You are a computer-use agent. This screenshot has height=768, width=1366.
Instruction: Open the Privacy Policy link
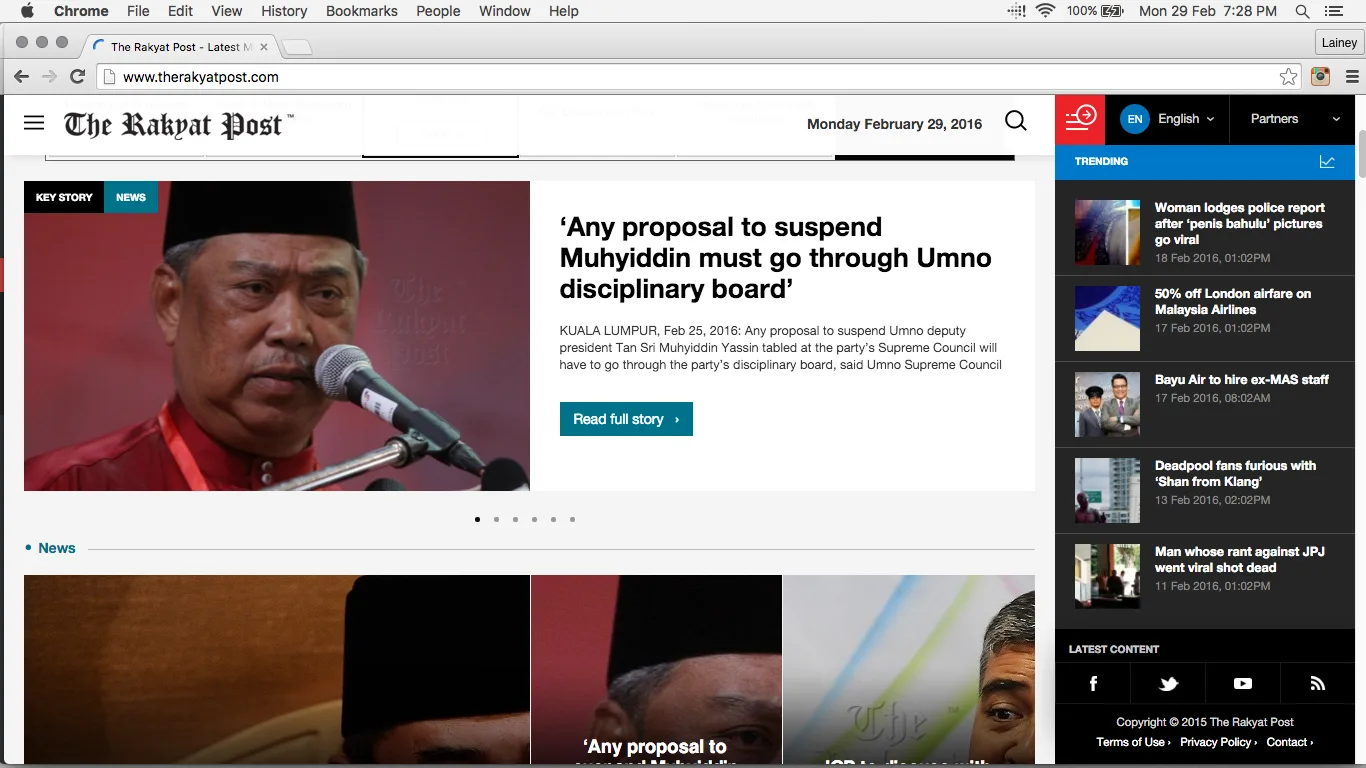tap(1218, 742)
